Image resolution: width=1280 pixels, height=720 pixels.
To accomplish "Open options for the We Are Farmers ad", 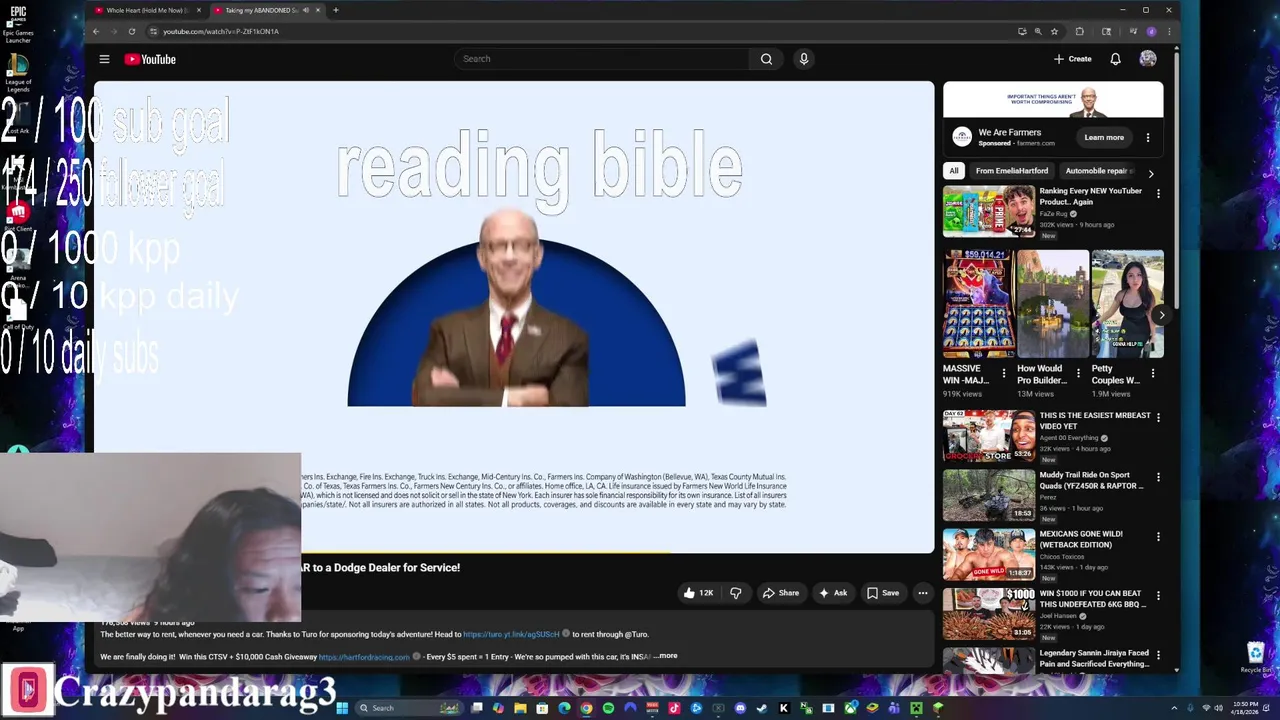I will [1147, 137].
